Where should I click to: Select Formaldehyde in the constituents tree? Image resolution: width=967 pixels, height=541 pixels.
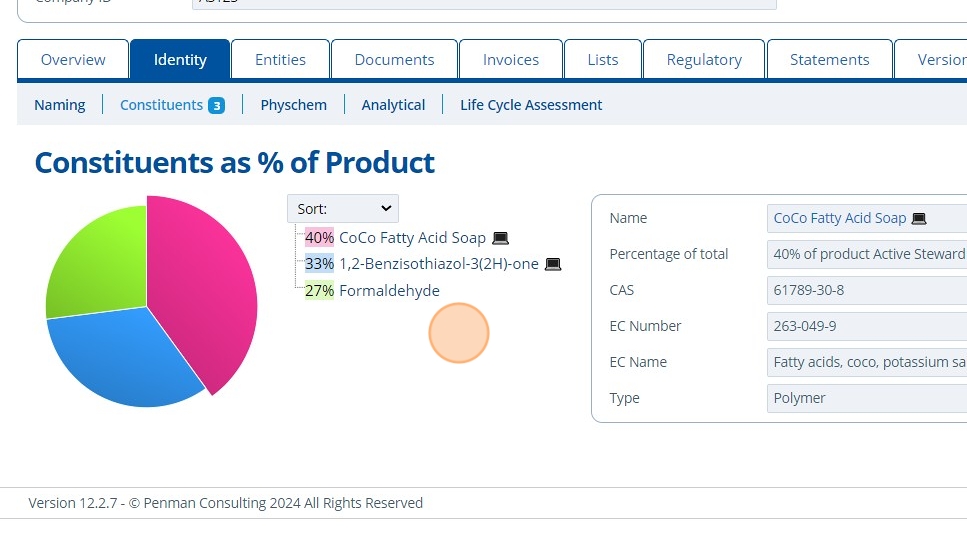coord(389,291)
